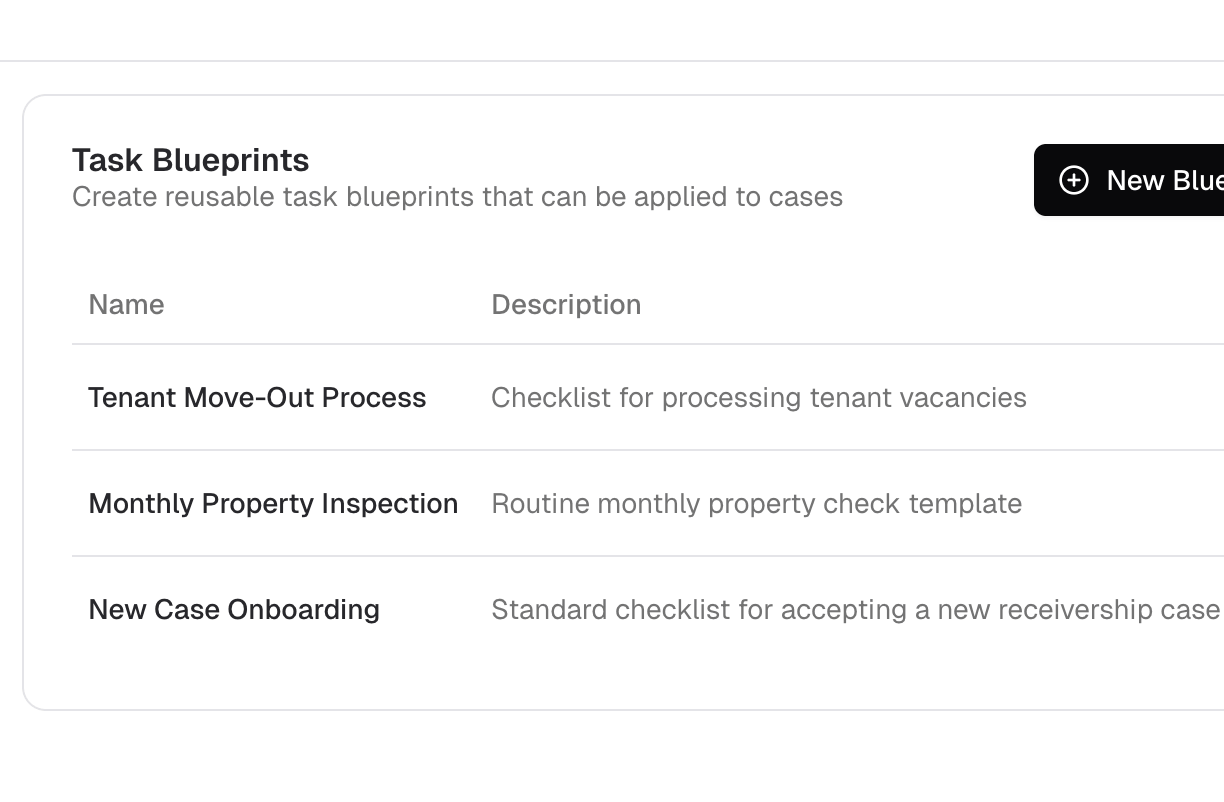This screenshot has width=1224, height=802.
Task: Click the plus icon on the New Blueprint button
Action: pos(1074,180)
